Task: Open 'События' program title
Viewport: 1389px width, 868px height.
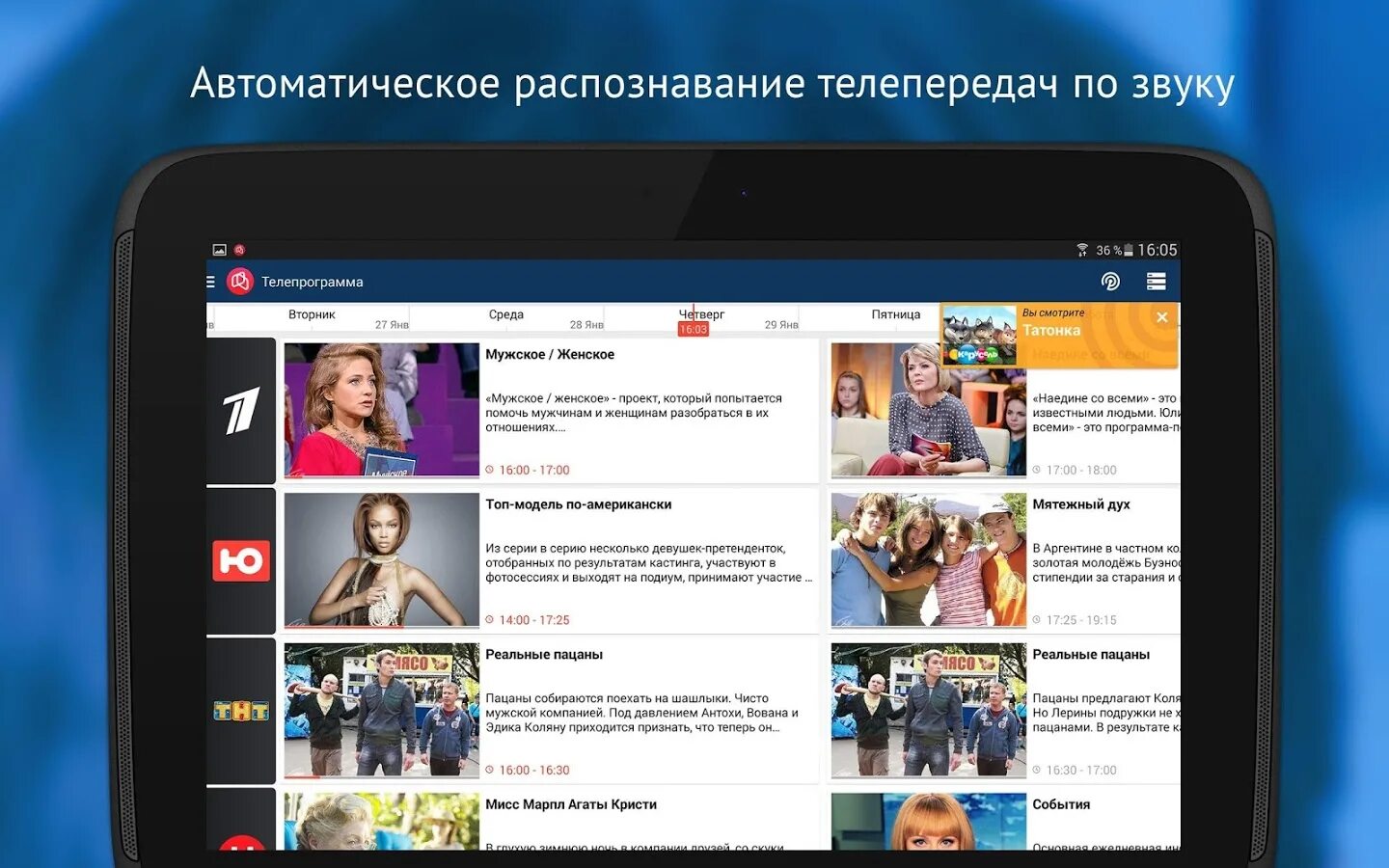Action: click(x=1061, y=804)
